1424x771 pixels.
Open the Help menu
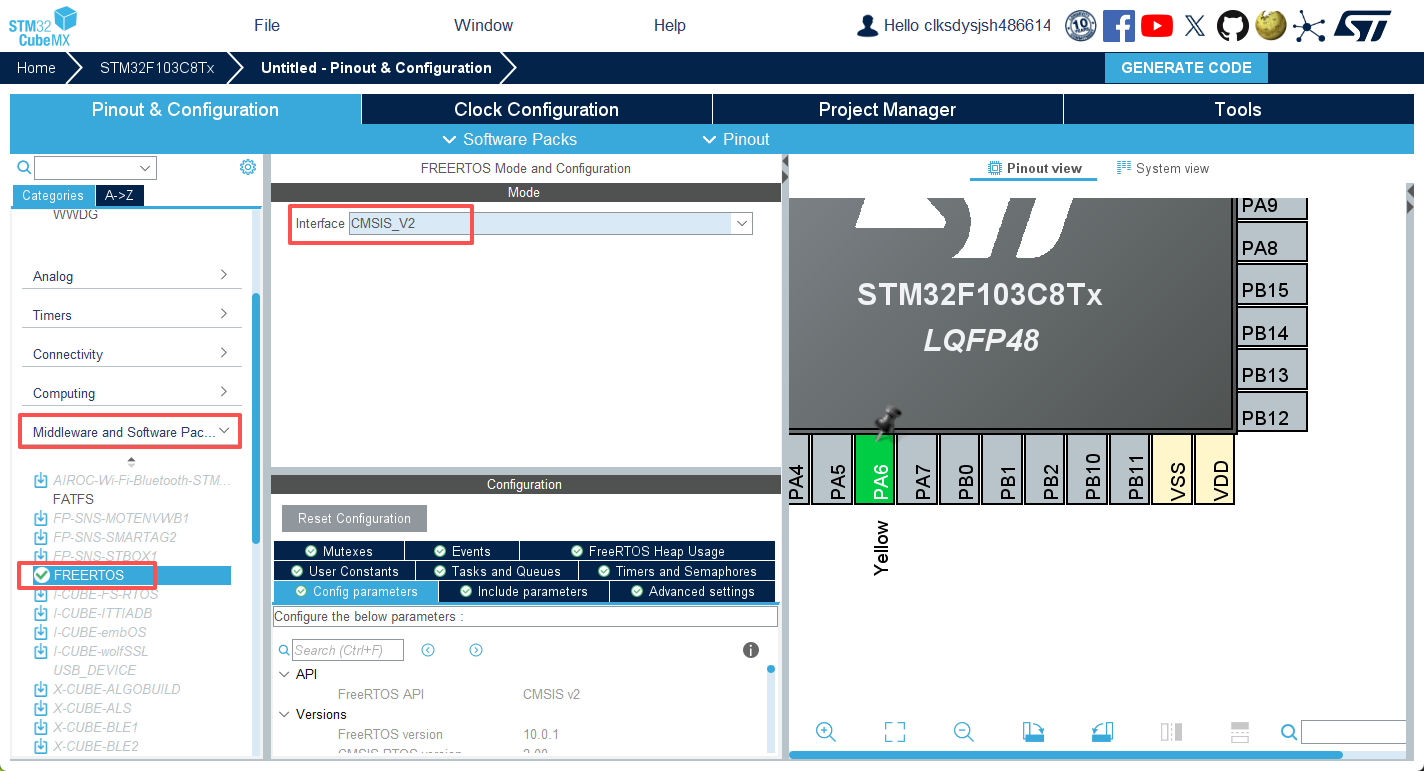tap(670, 25)
